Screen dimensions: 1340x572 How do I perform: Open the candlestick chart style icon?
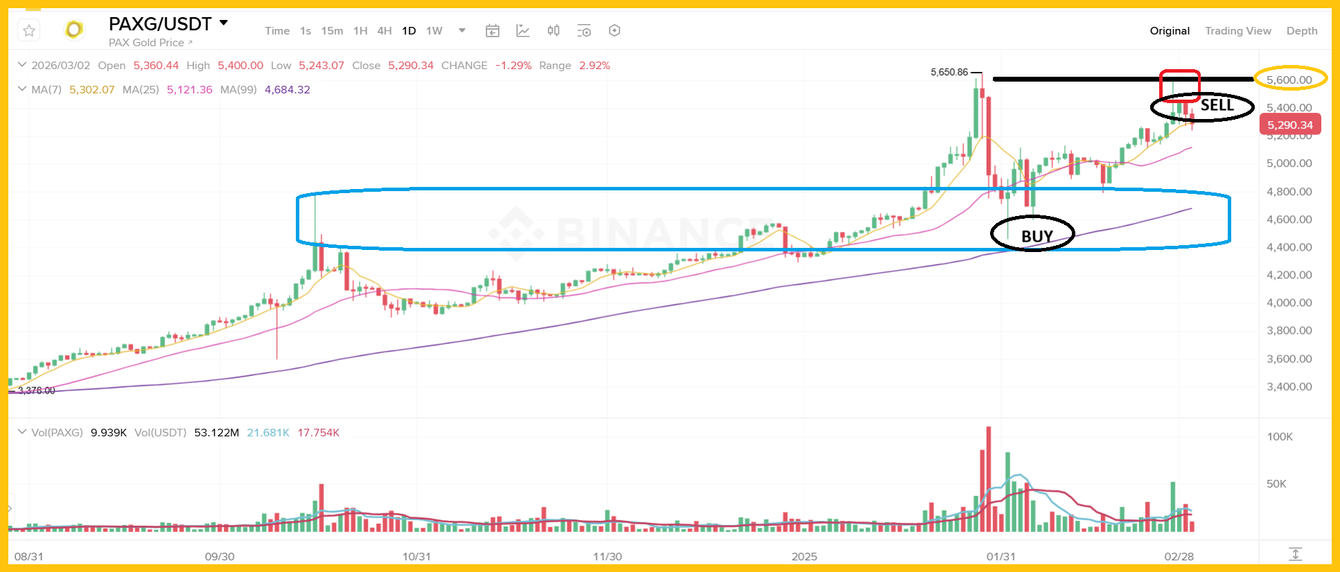point(554,31)
